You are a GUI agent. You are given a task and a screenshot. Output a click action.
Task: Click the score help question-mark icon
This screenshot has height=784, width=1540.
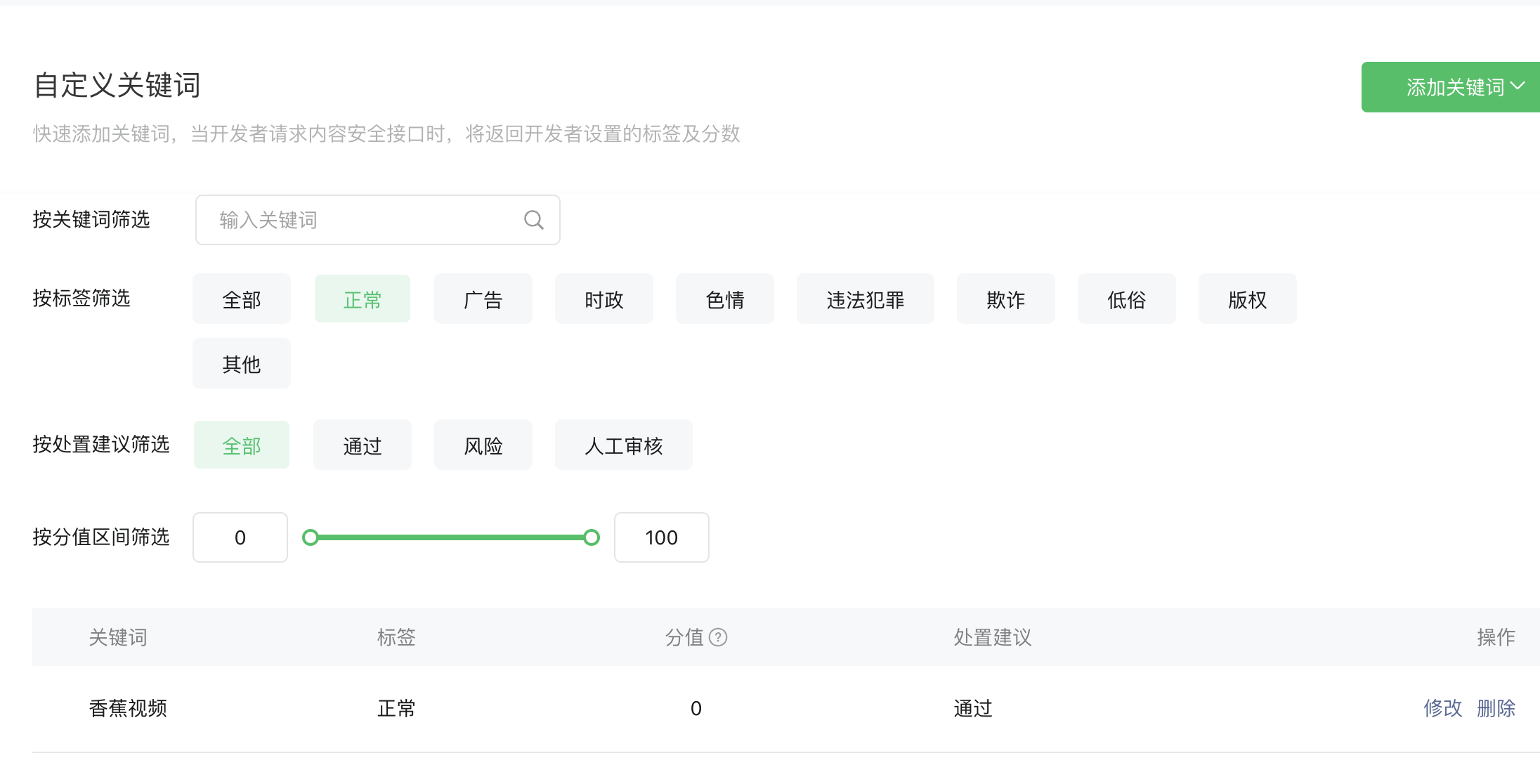[x=718, y=637]
